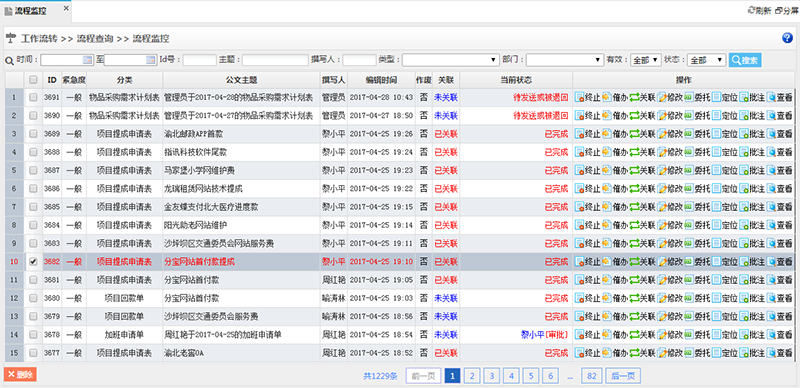The height and width of the screenshot is (388, 800).
Task: Click 待发送或被退回 status in row 3690
Action: coord(541,116)
